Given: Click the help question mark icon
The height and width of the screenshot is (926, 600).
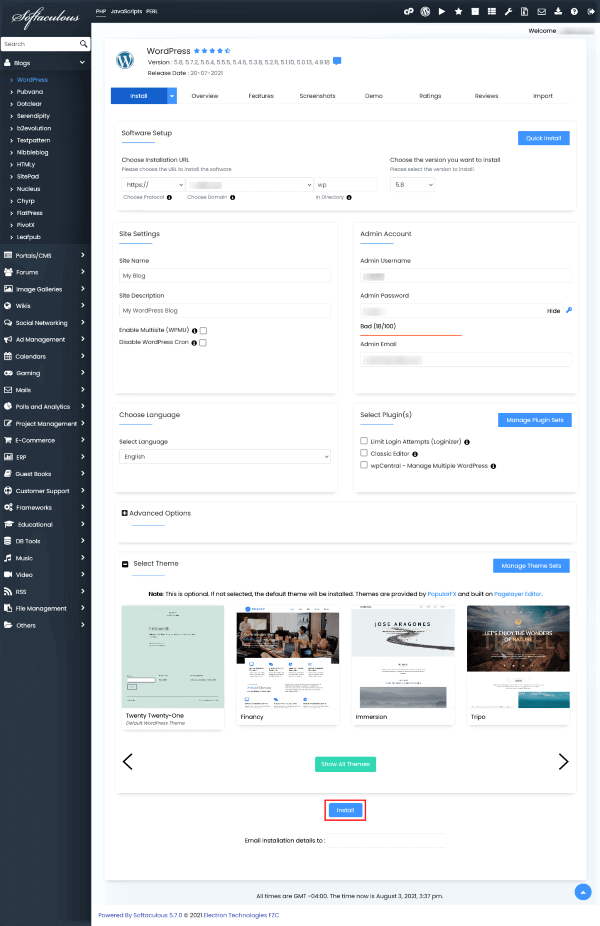Looking at the screenshot, I should 574,11.
